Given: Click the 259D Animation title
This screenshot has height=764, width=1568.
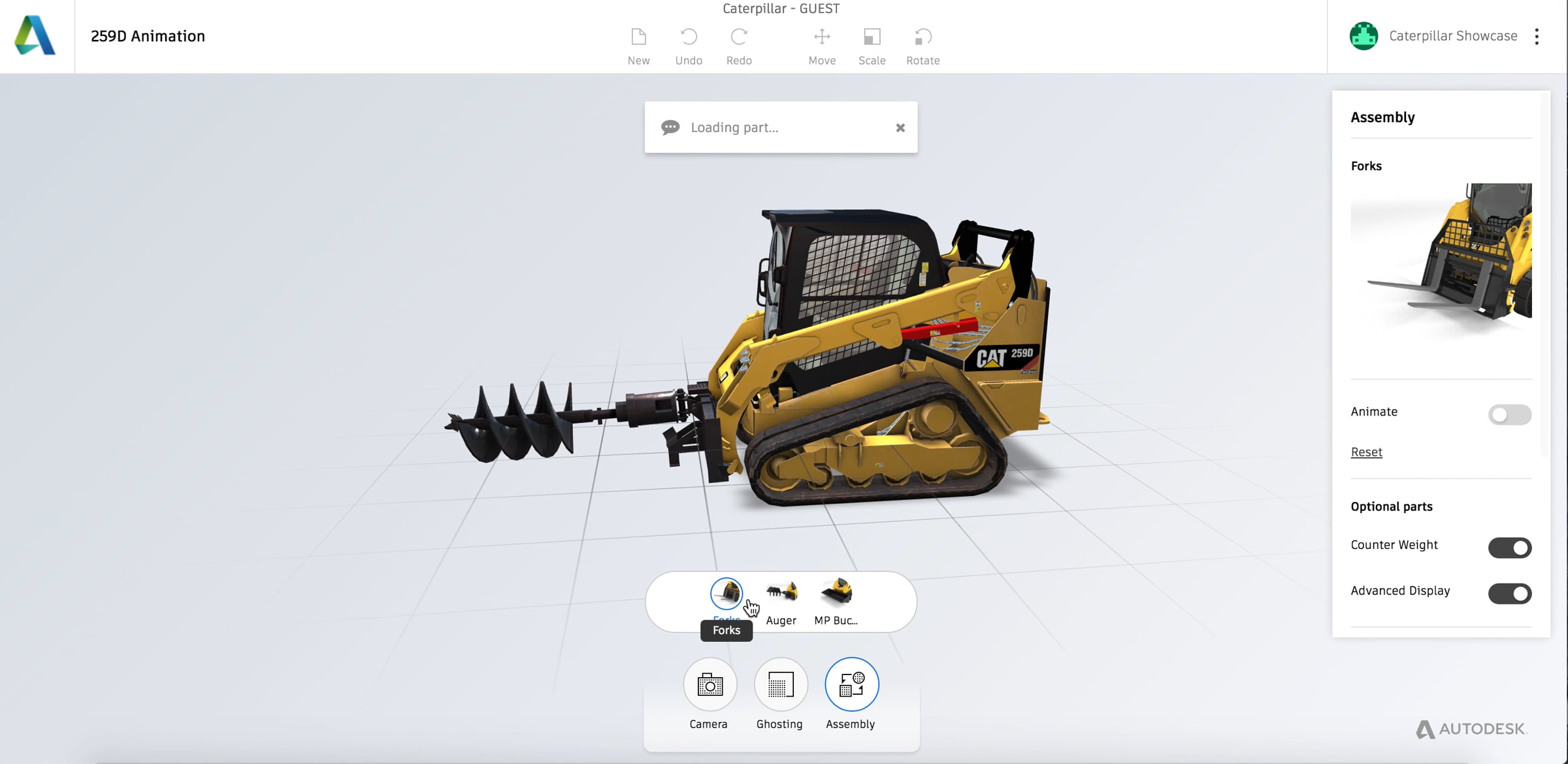Looking at the screenshot, I should coord(148,36).
